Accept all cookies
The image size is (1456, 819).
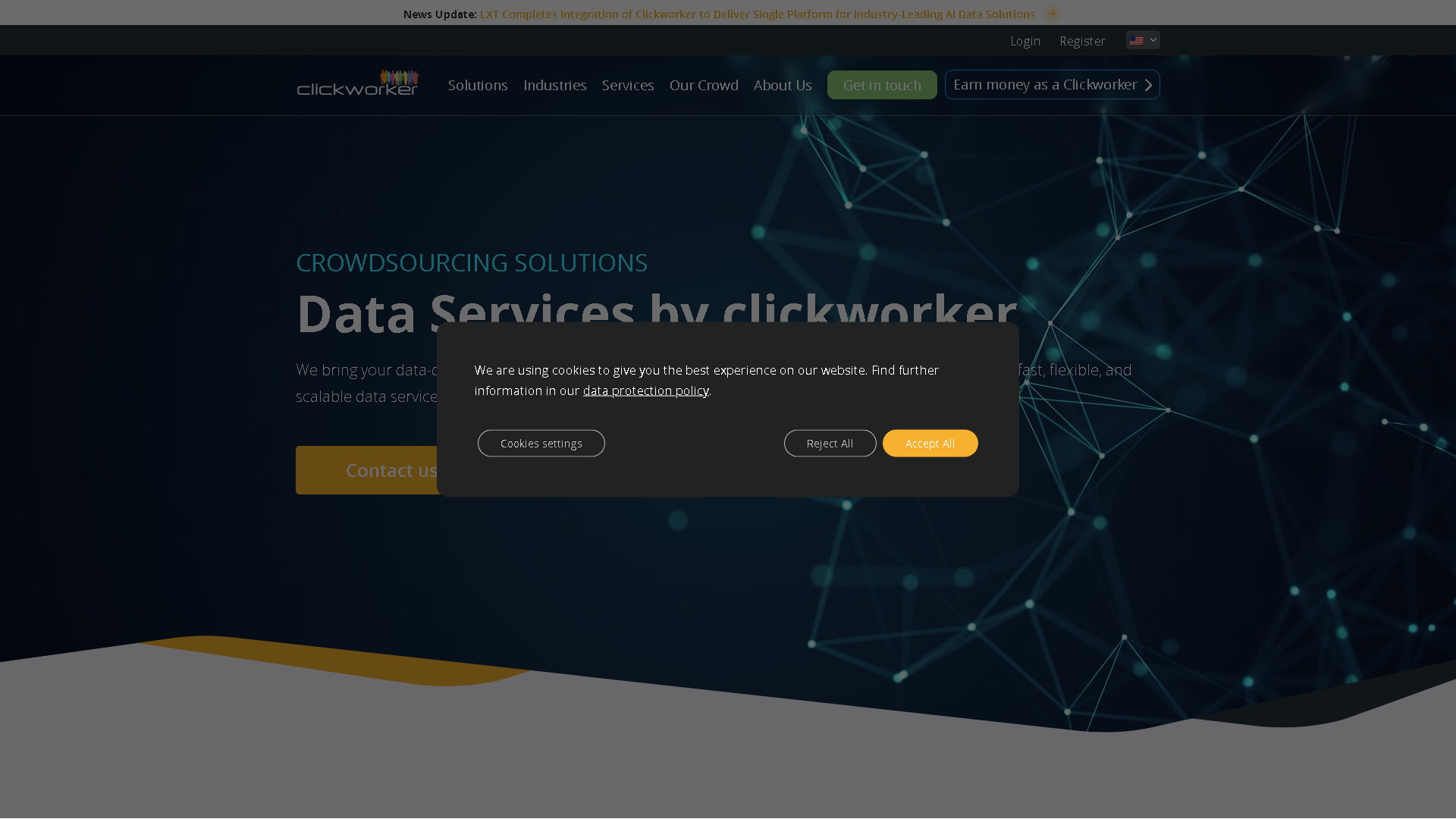tap(930, 443)
